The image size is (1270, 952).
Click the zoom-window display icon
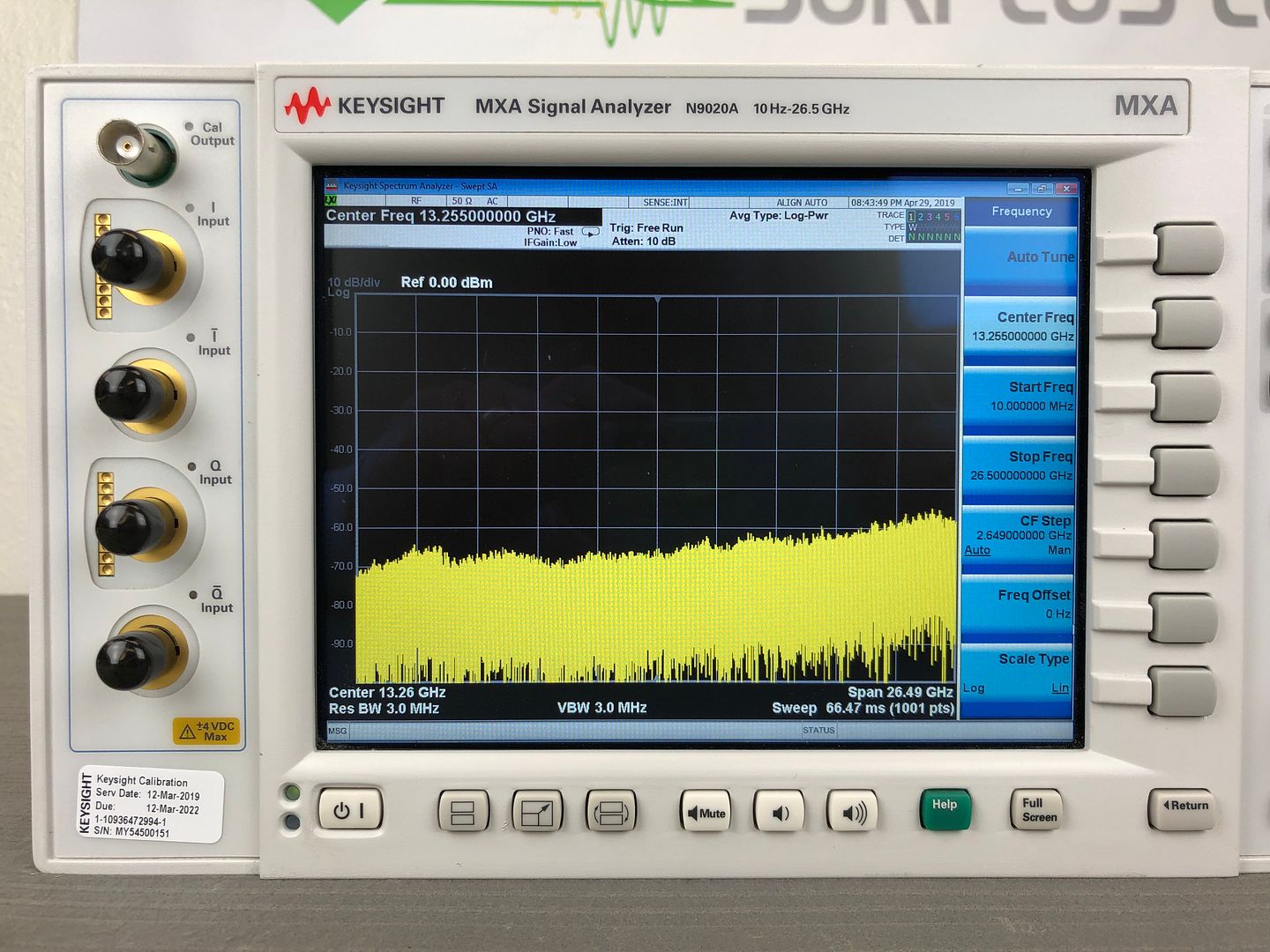pos(536,812)
